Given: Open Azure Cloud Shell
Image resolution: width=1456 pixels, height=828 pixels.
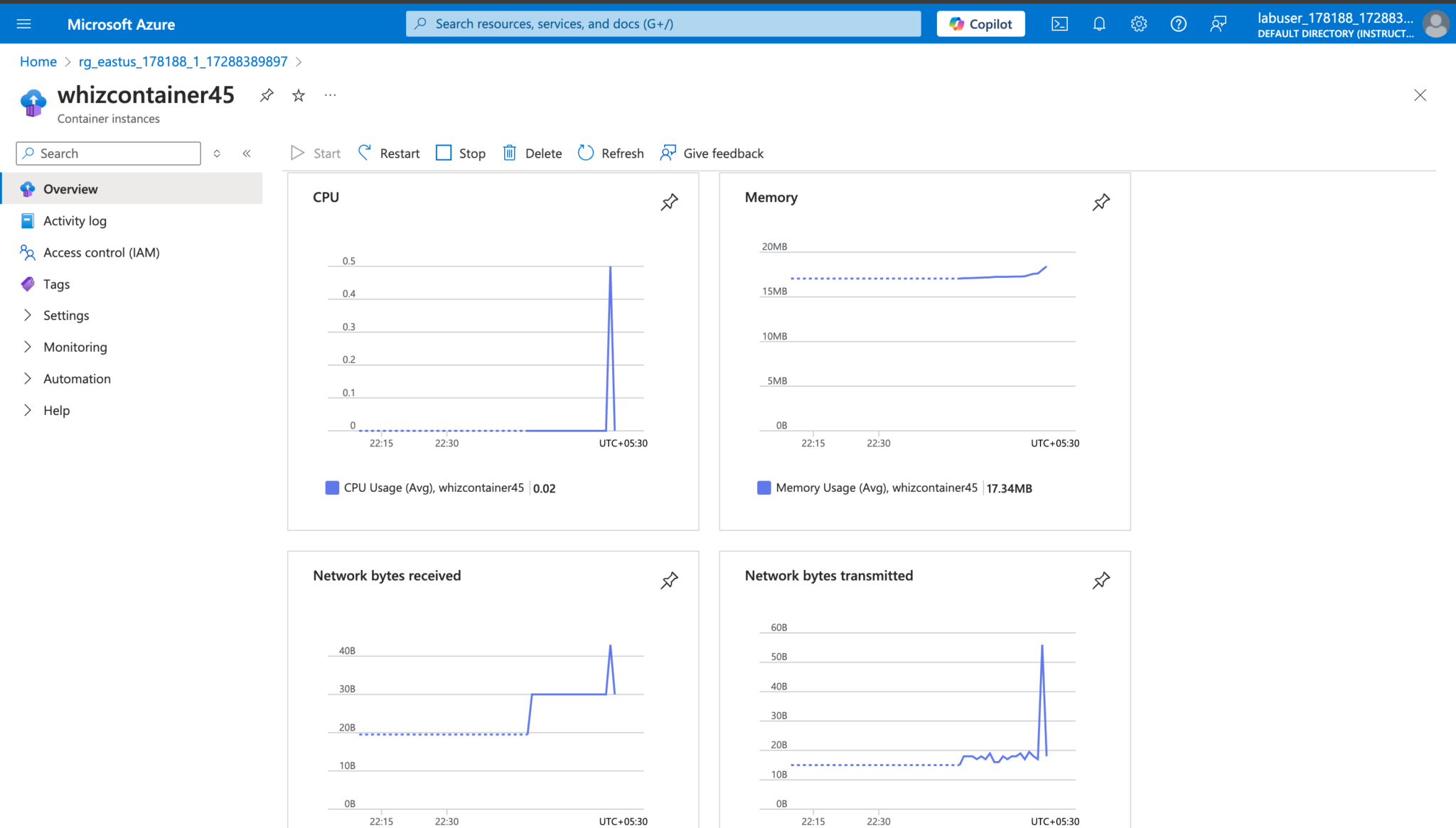Looking at the screenshot, I should [1059, 23].
